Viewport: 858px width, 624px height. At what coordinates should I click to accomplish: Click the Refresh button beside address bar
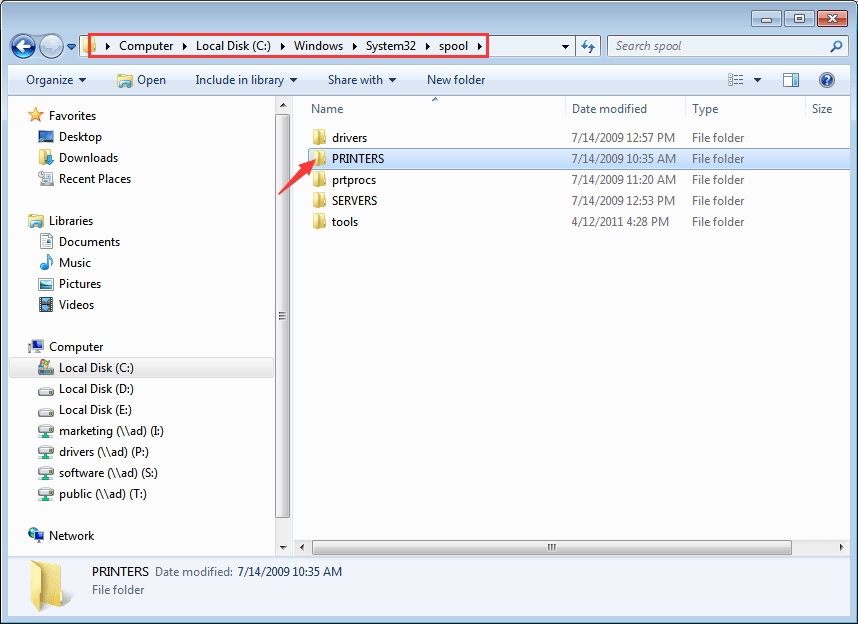(x=588, y=46)
